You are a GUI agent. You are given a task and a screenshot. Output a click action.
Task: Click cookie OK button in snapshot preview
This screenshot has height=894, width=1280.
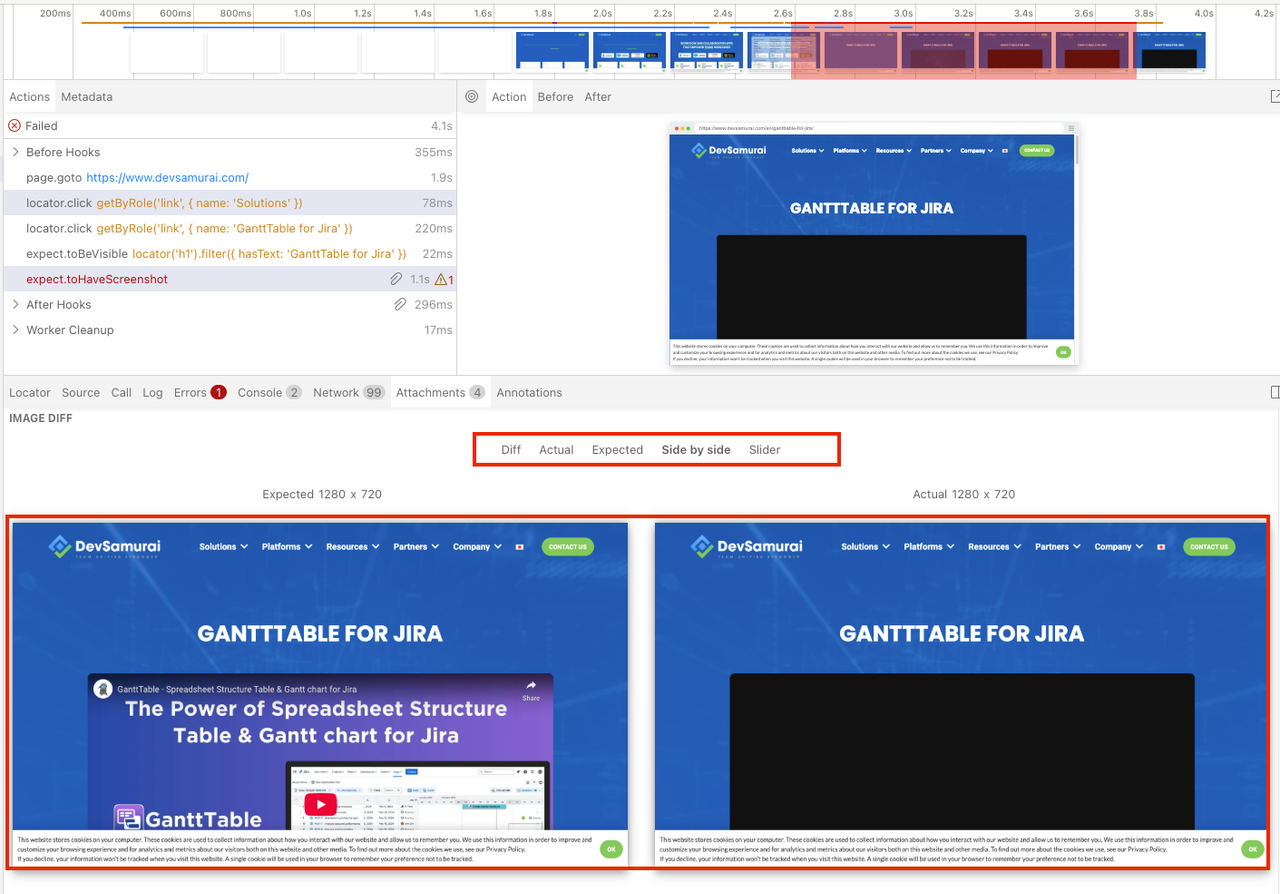(1063, 352)
